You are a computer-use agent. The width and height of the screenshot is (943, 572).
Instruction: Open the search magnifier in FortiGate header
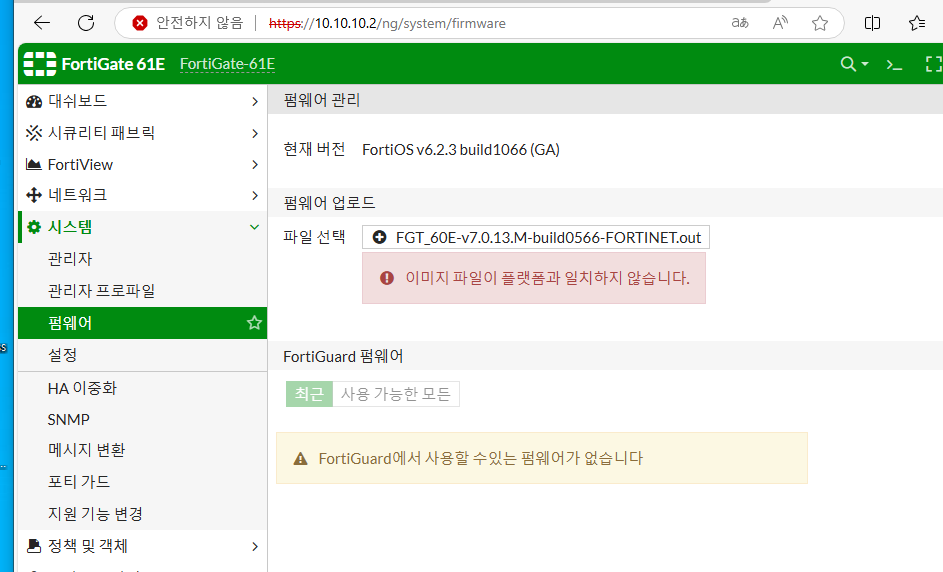[847, 64]
